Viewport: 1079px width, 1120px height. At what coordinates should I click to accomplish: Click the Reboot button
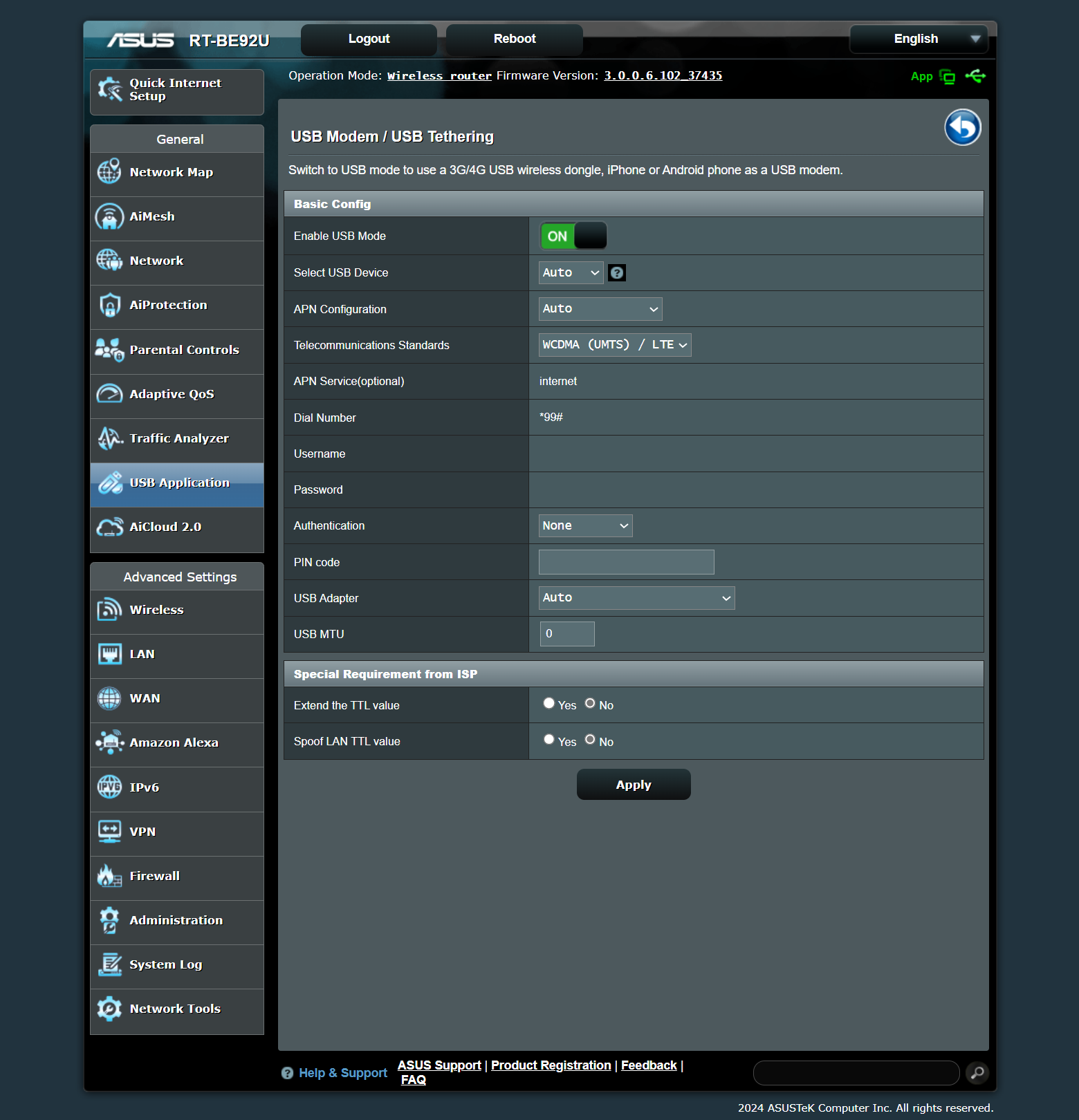(515, 39)
